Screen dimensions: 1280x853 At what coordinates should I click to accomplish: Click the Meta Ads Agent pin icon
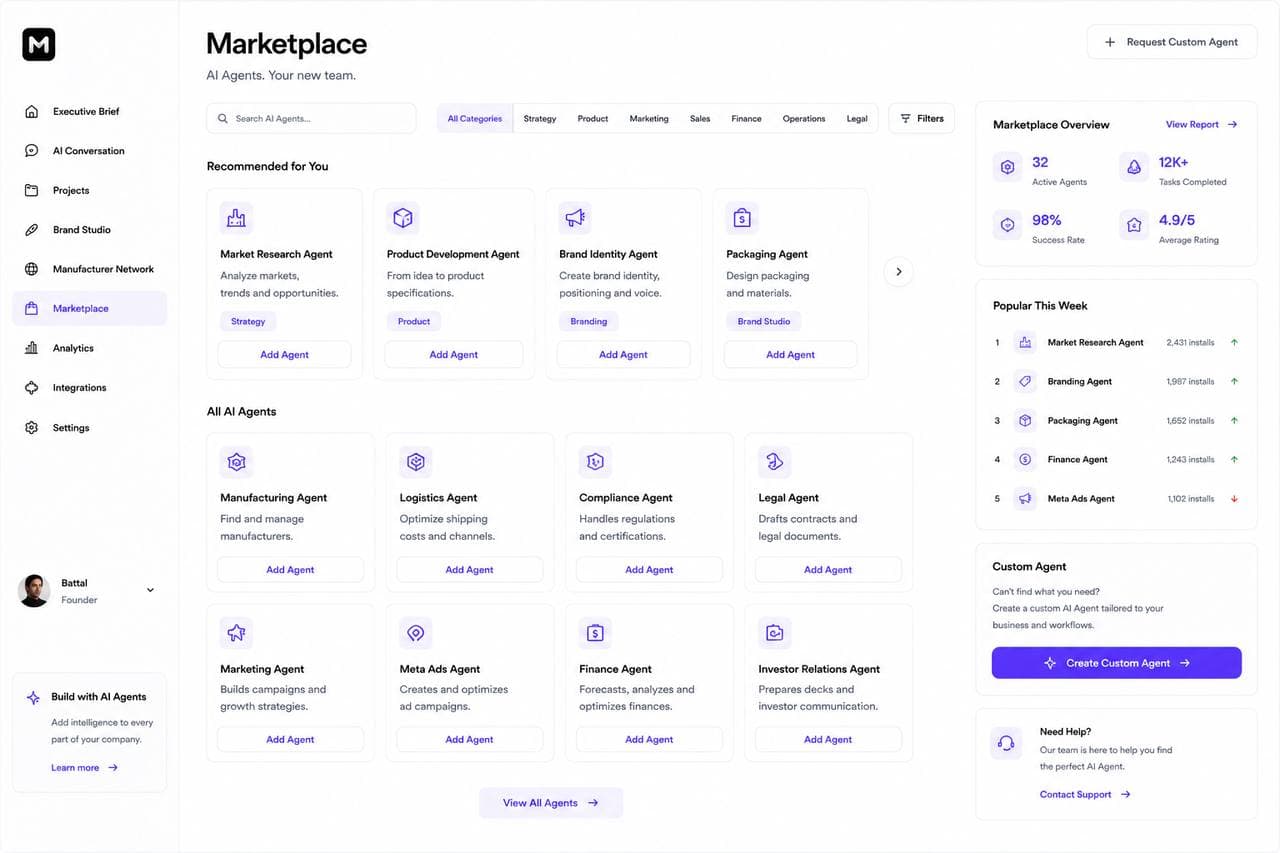tap(416, 633)
